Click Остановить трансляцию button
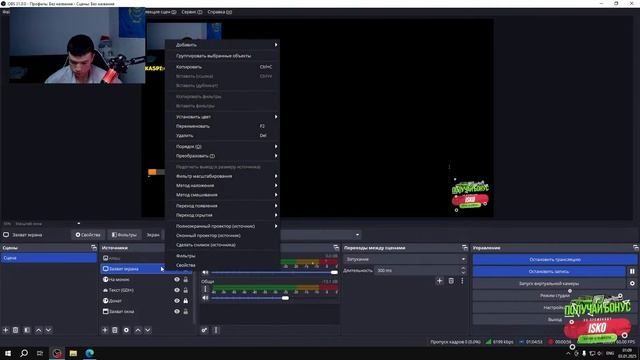This screenshot has height=360, width=640. (555, 260)
